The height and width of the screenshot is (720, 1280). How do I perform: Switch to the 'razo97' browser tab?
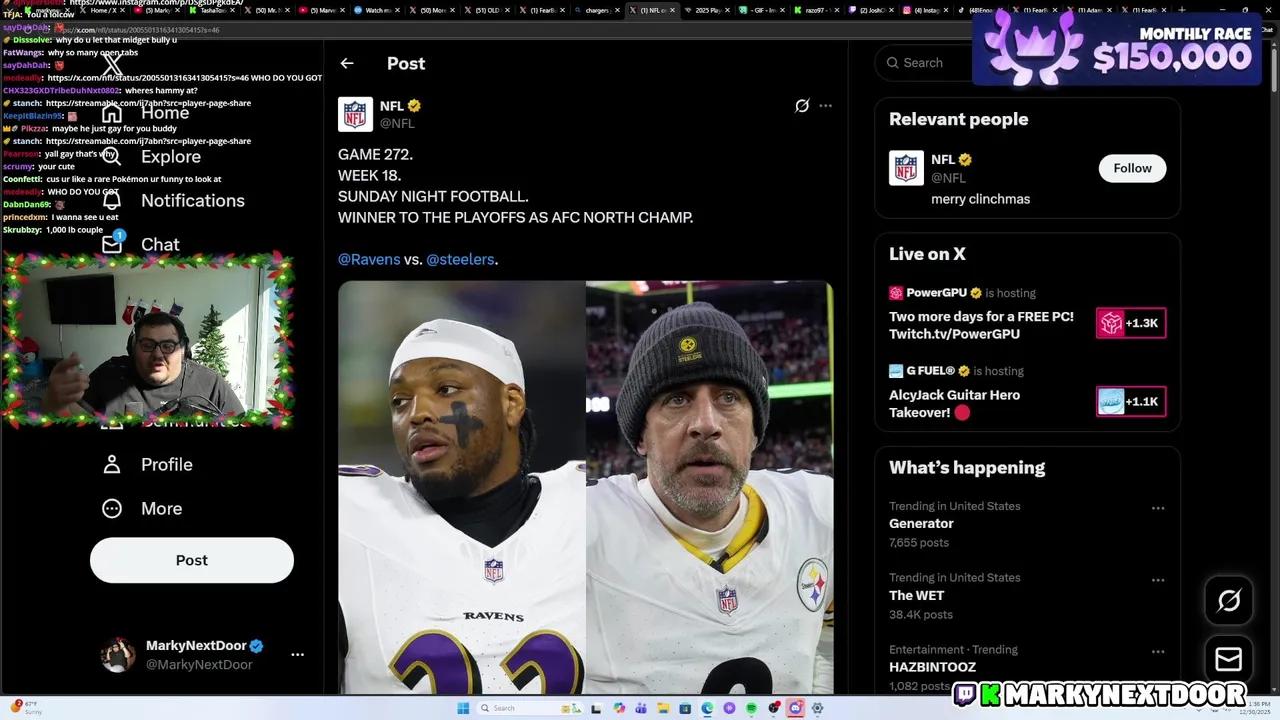(818, 10)
